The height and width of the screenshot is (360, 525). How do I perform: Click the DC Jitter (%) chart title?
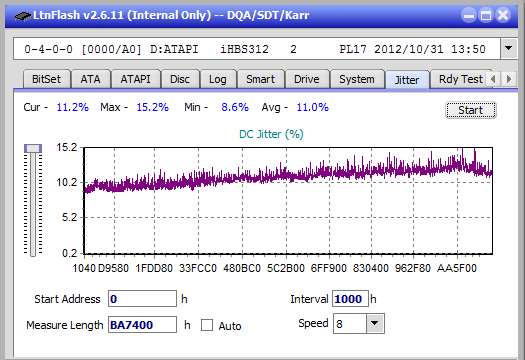tap(271, 134)
